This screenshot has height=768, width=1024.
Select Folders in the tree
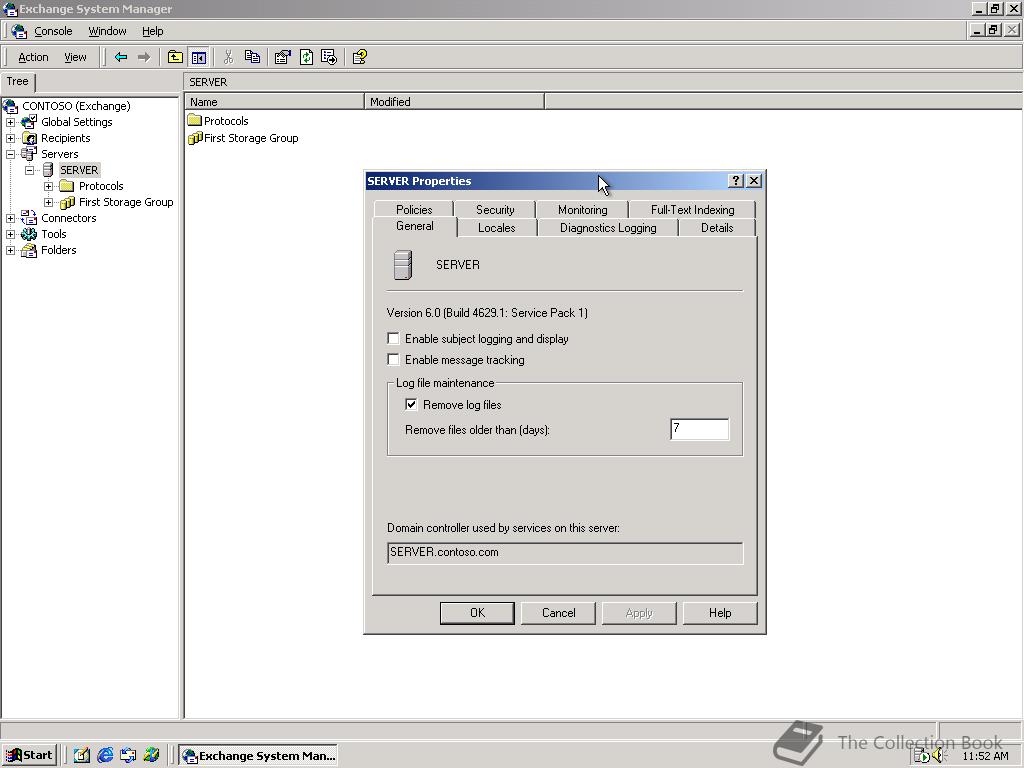pos(59,250)
